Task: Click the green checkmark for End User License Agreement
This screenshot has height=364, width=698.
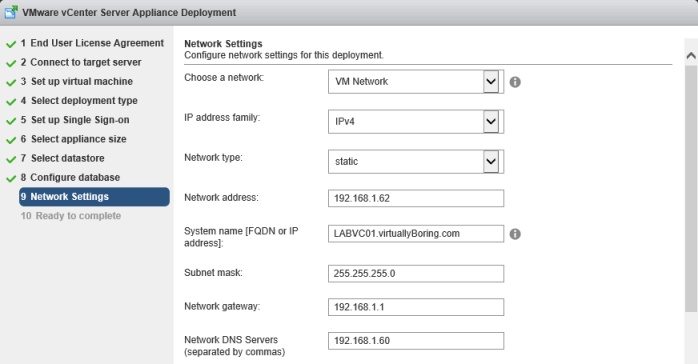Action: click(x=11, y=44)
